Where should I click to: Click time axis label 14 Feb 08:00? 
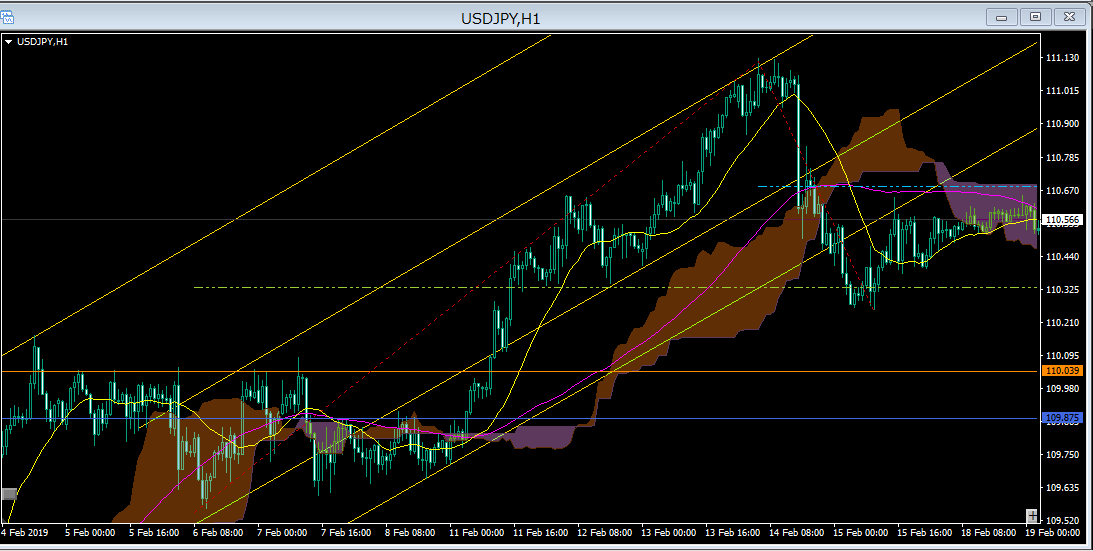click(797, 533)
